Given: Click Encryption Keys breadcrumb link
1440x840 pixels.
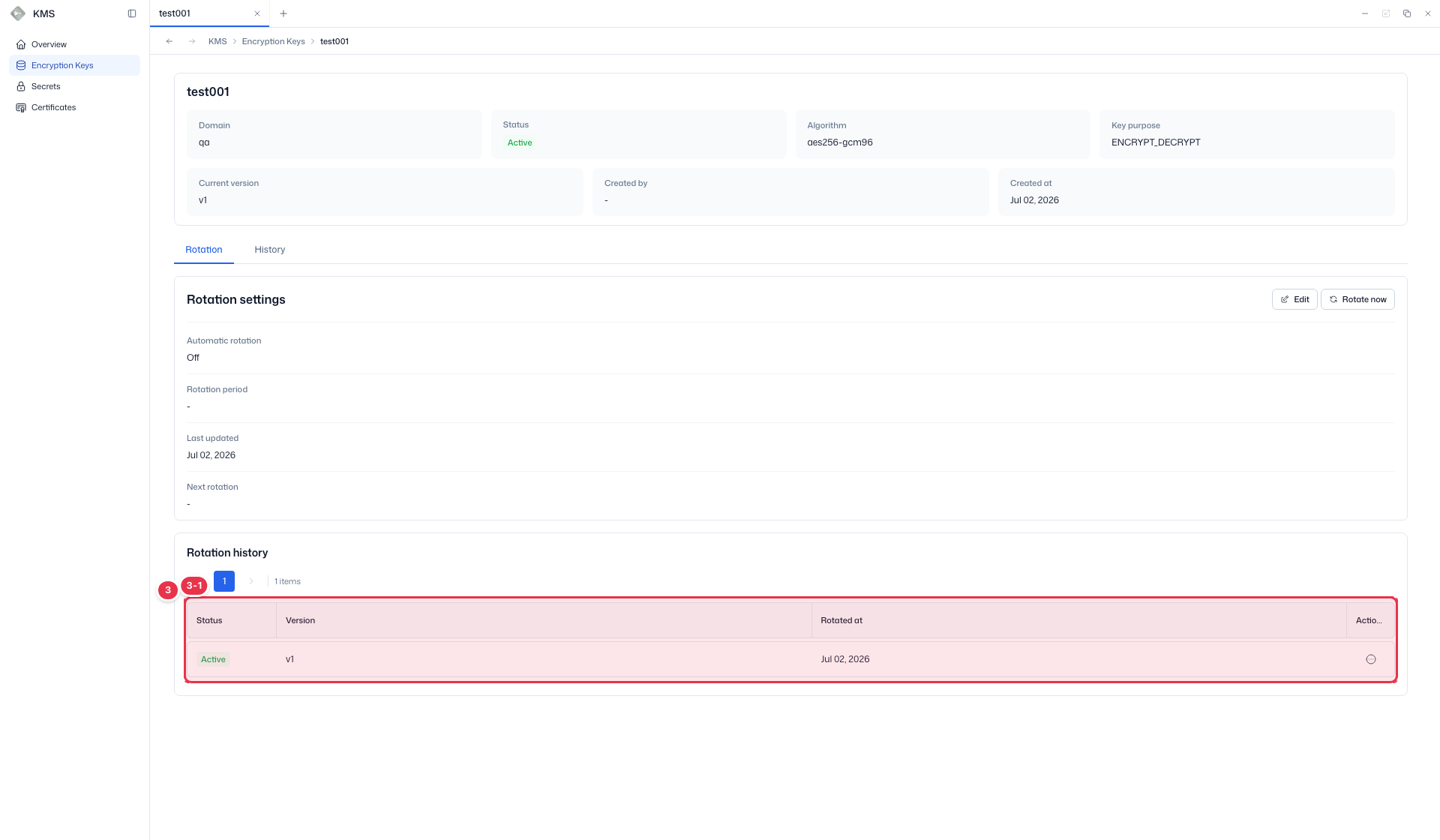Looking at the screenshot, I should click(273, 41).
